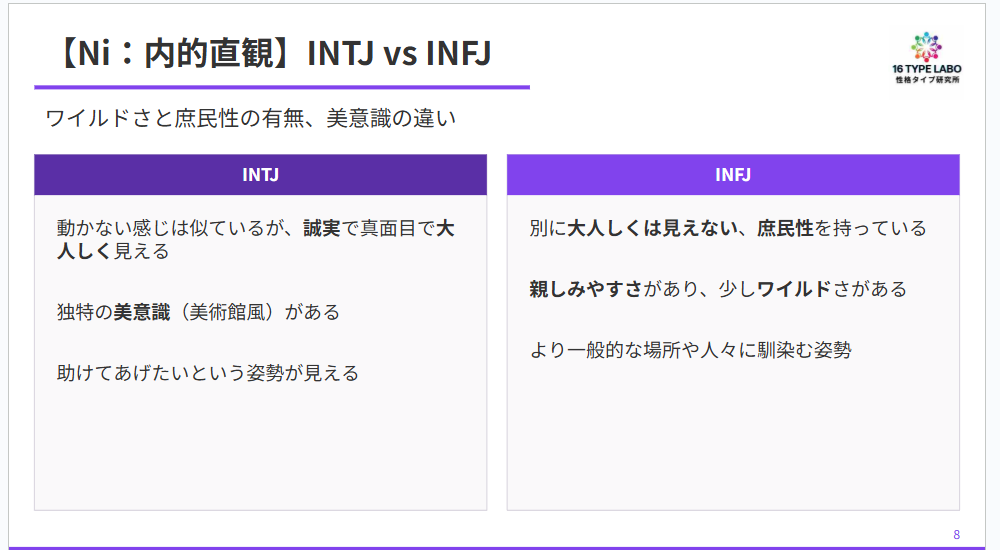Click the purple underline beneath the title
Image resolution: width=1000 pixels, height=550 pixels.
point(281,88)
